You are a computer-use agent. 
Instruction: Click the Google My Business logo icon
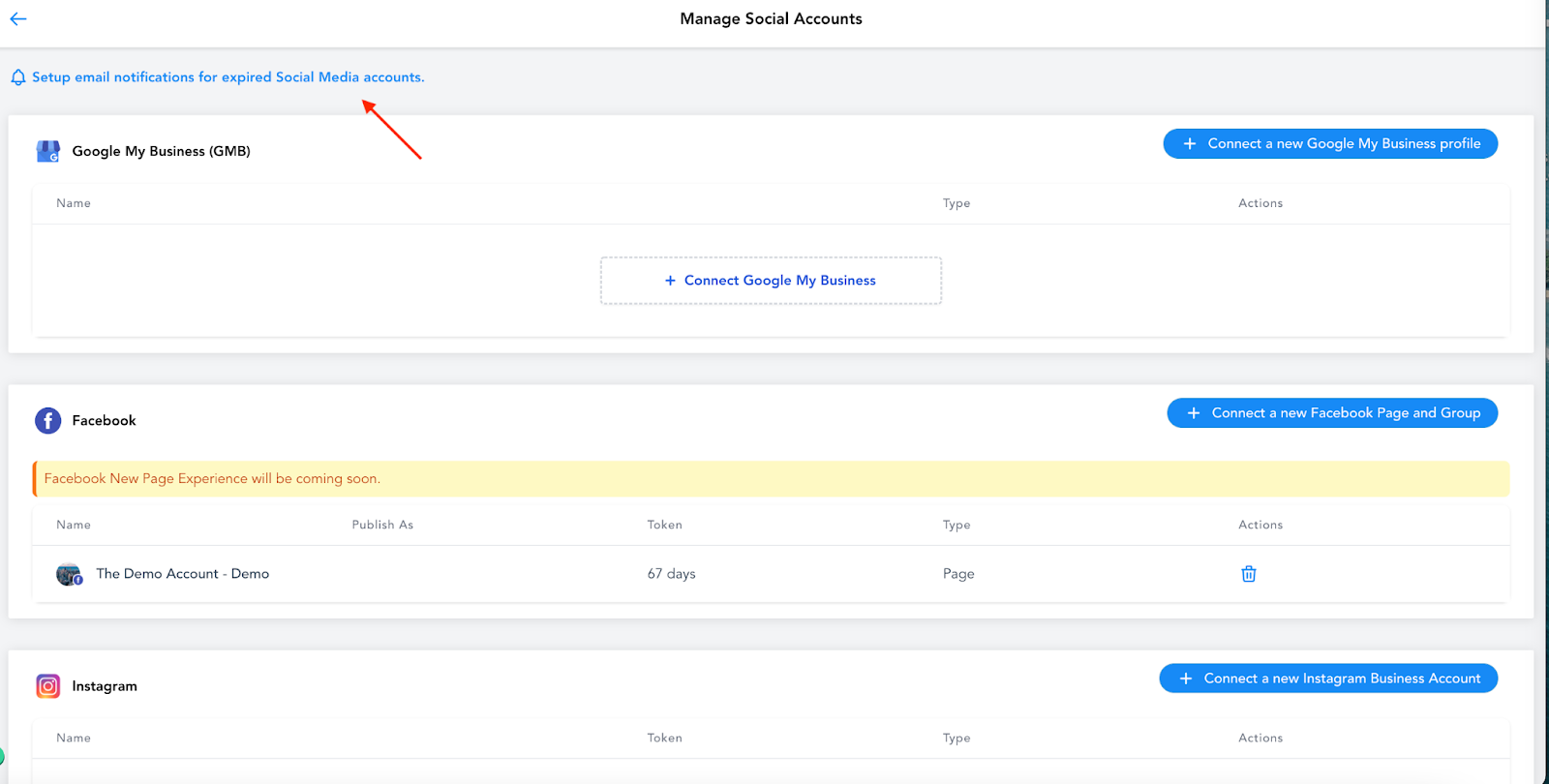pyautogui.click(x=47, y=151)
